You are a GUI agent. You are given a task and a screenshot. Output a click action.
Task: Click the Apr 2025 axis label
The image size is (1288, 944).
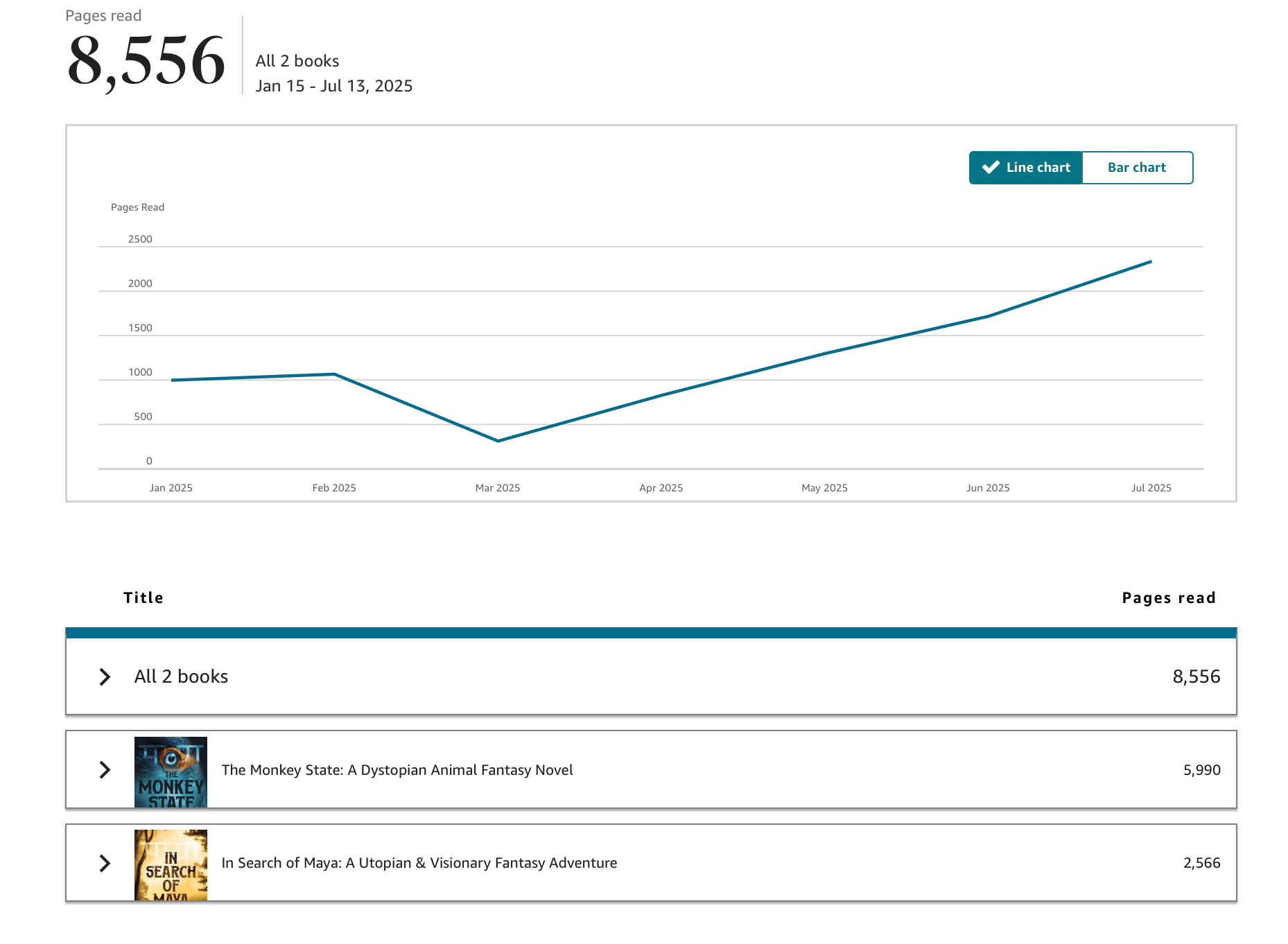tap(661, 488)
